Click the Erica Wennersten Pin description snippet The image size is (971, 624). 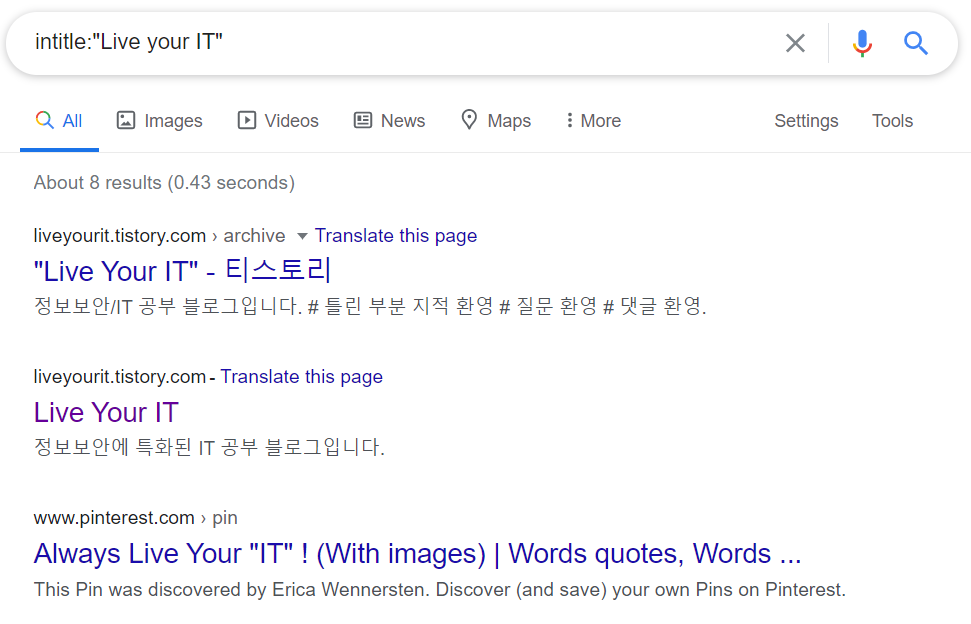(x=440, y=589)
